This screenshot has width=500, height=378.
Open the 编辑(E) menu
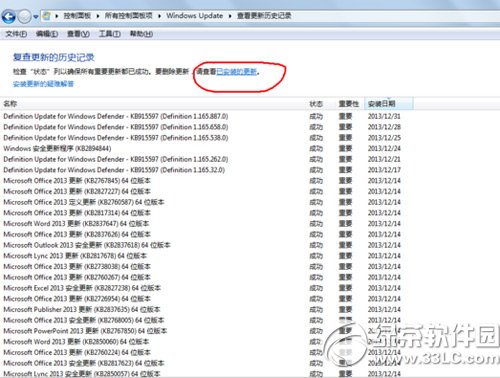tap(47, 34)
